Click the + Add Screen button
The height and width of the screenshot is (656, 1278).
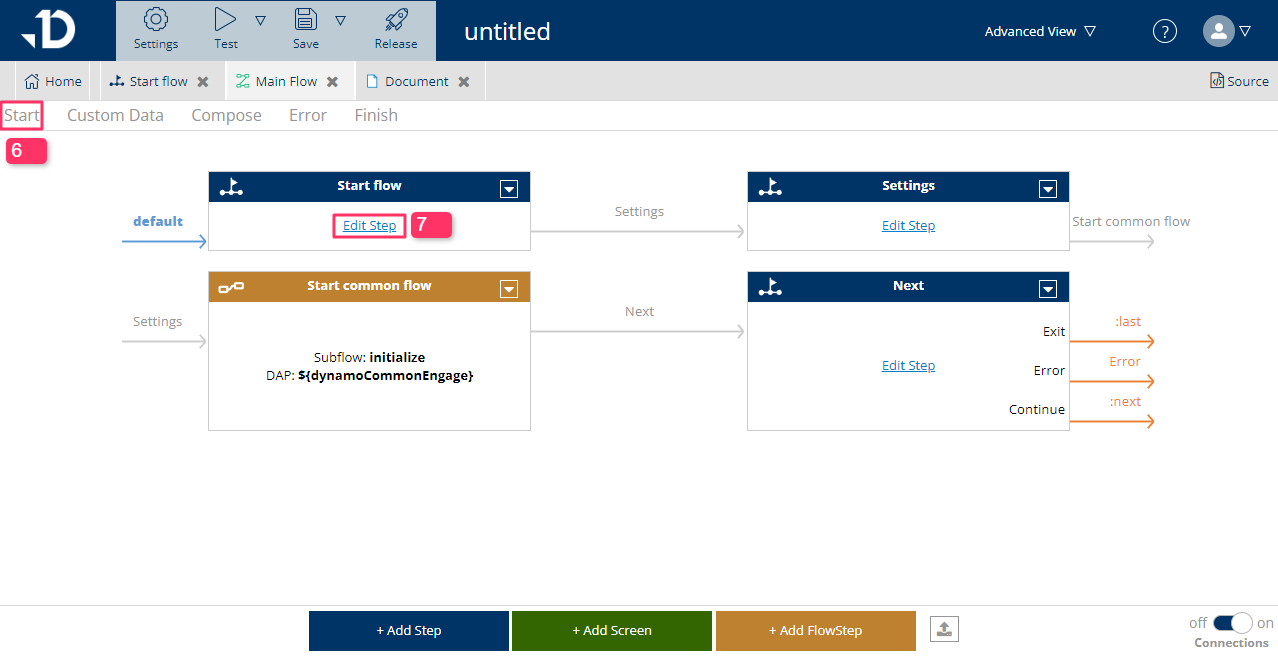[x=611, y=630]
